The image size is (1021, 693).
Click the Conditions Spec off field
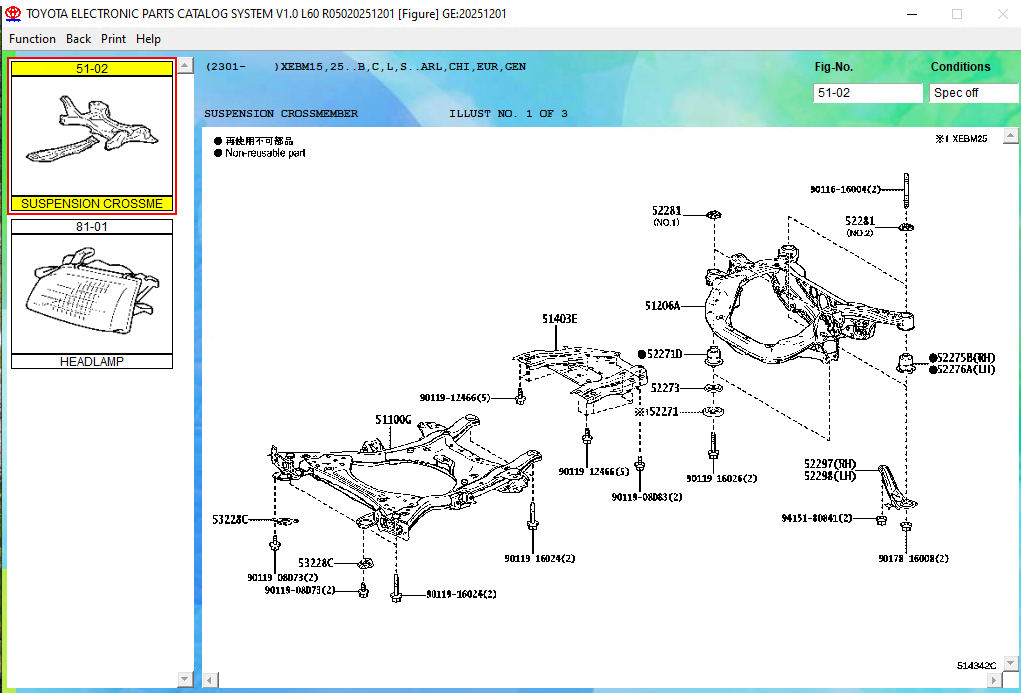pyautogui.click(x=972, y=93)
